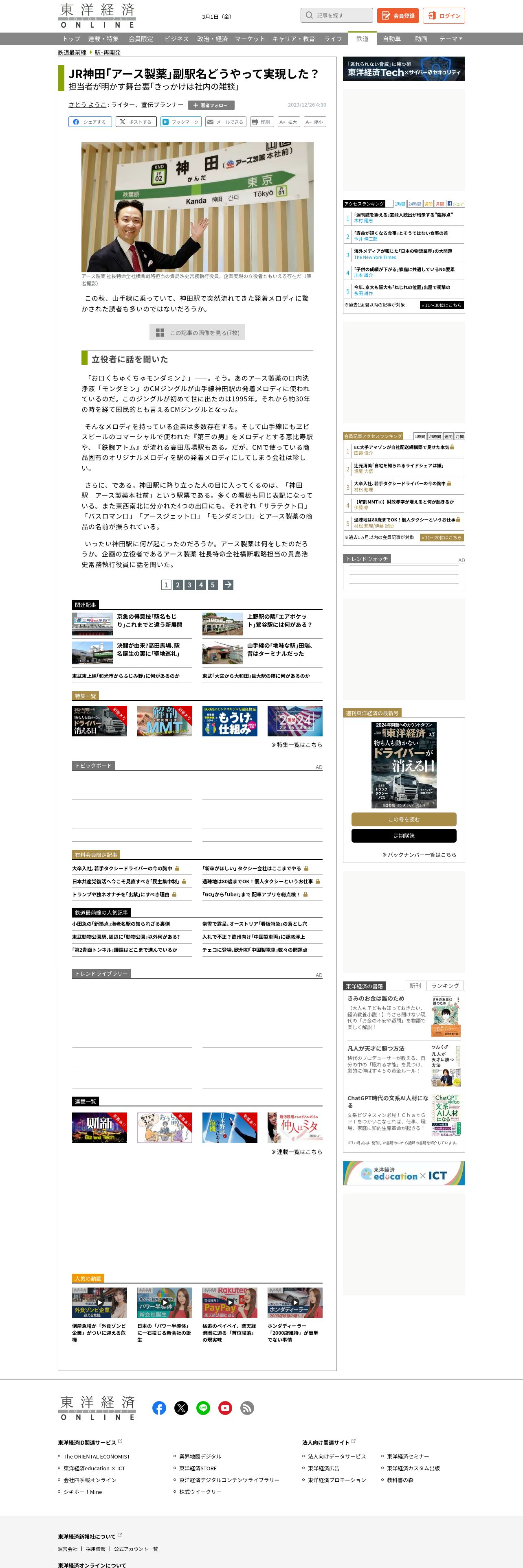Screen dimensions: 523x1568
Task: Play video 外食ゾンビ企業 thumbnail
Action: (100, 1303)
